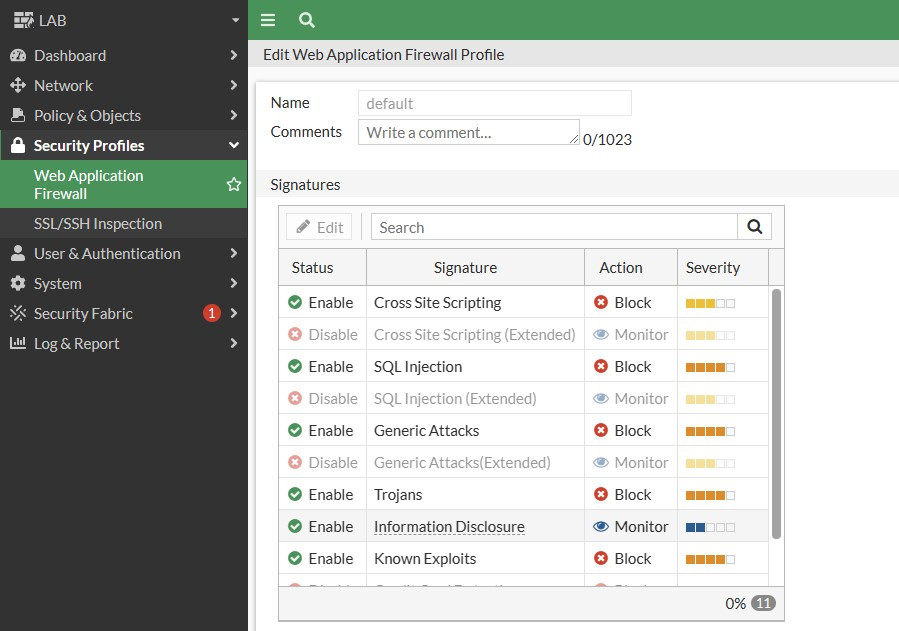The image size is (899, 631).
Task: Click the Name field showing default
Action: [495, 103]
